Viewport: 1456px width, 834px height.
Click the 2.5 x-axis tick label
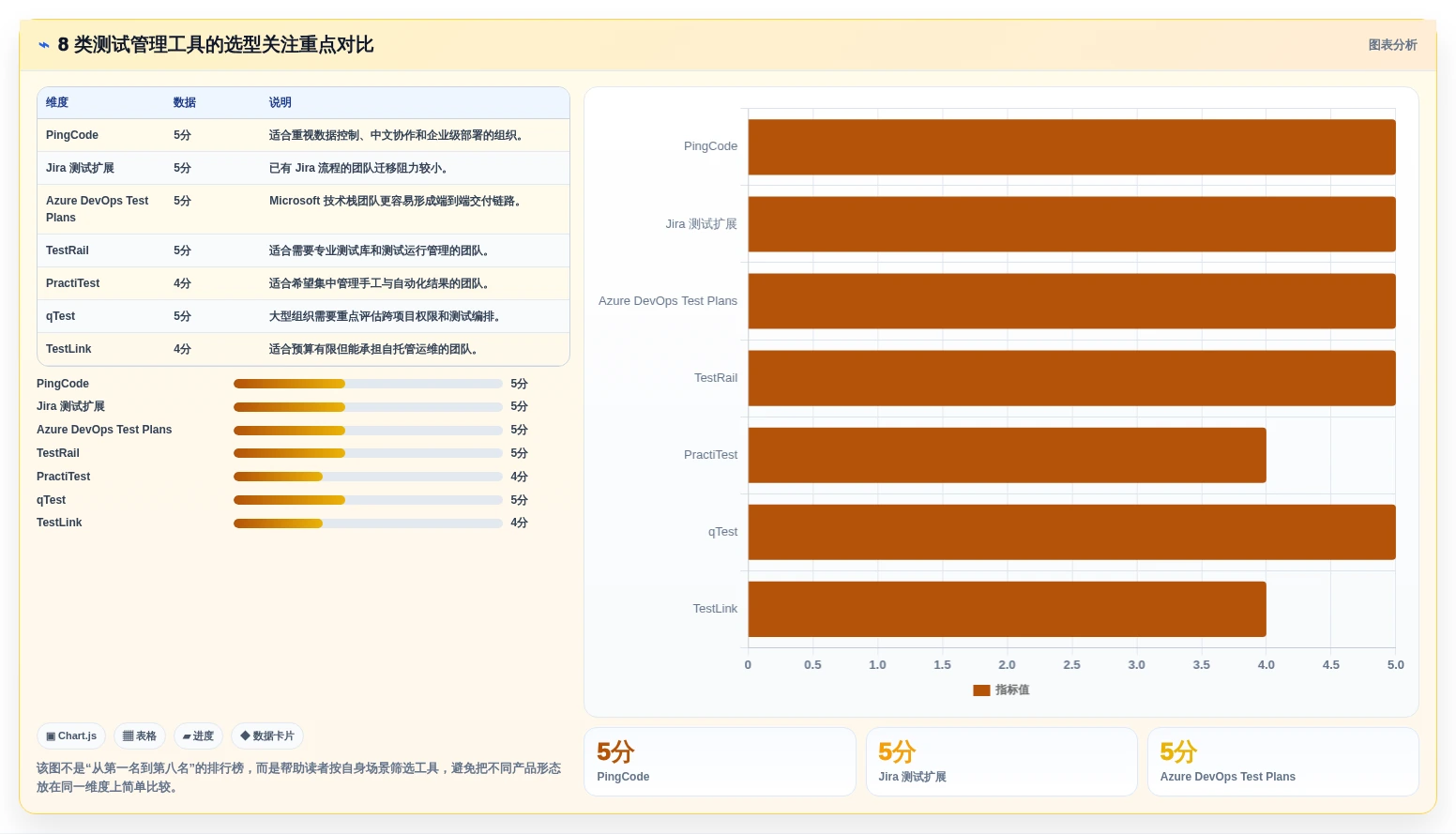coord(1071,665)
